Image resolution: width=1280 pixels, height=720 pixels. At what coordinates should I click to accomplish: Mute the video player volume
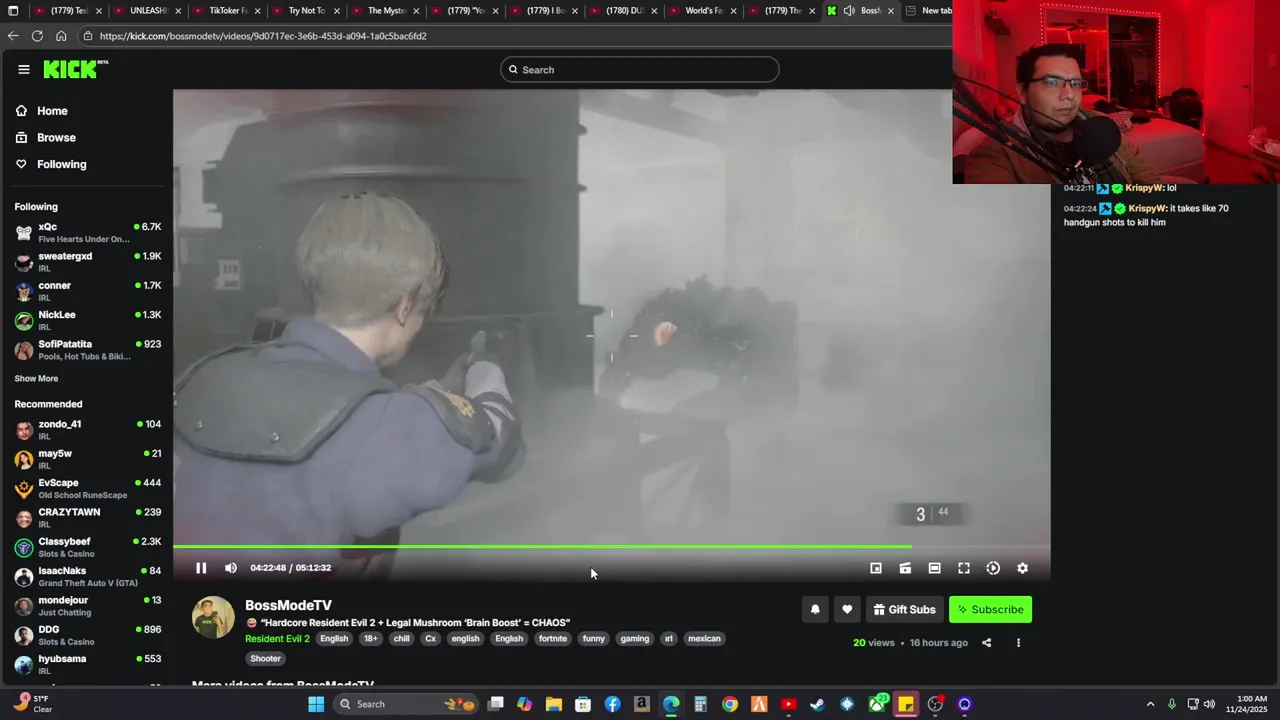(x=231, y=568)
